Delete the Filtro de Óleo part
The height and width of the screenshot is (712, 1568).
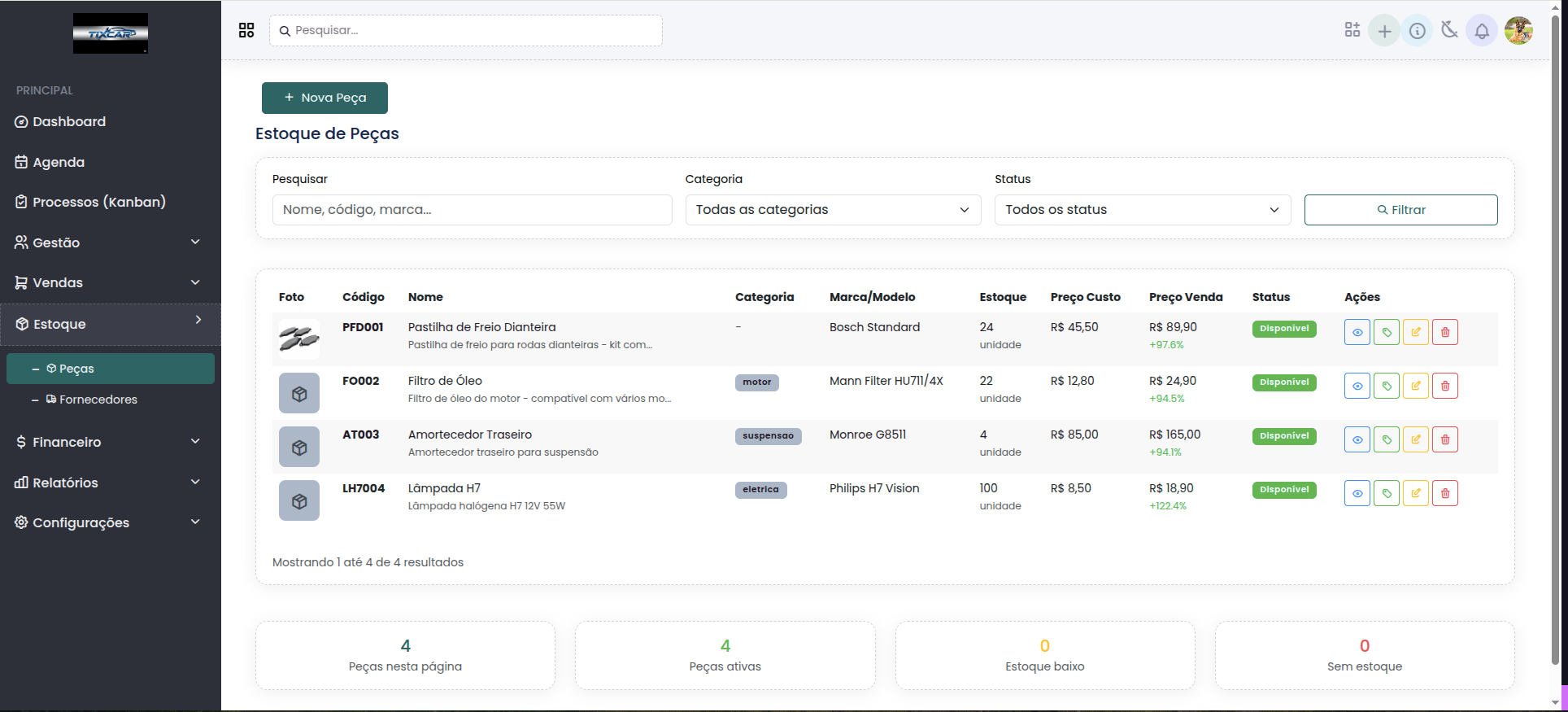point(1444,386)
